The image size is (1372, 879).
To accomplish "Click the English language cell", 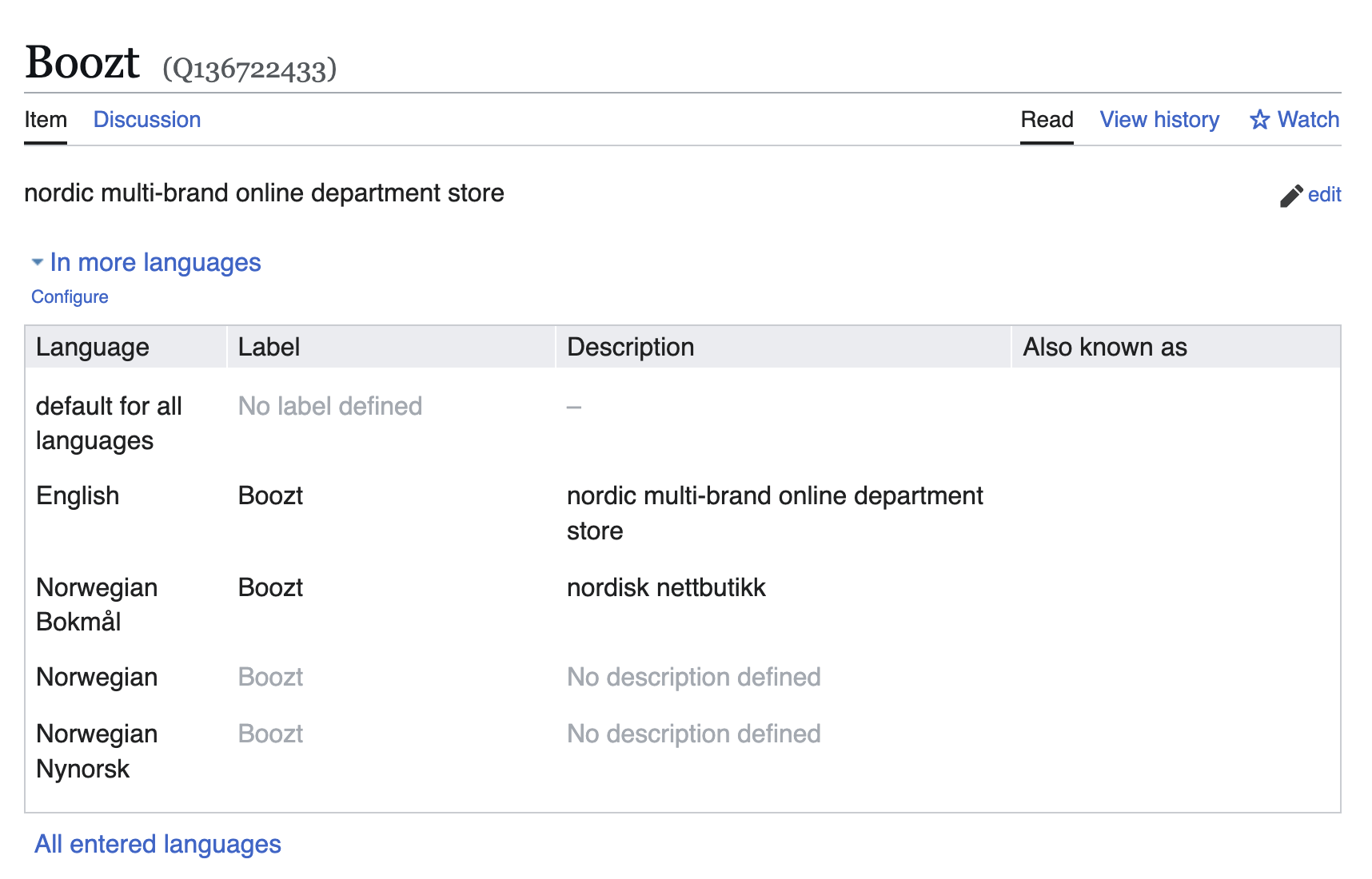I will [78, 496].
